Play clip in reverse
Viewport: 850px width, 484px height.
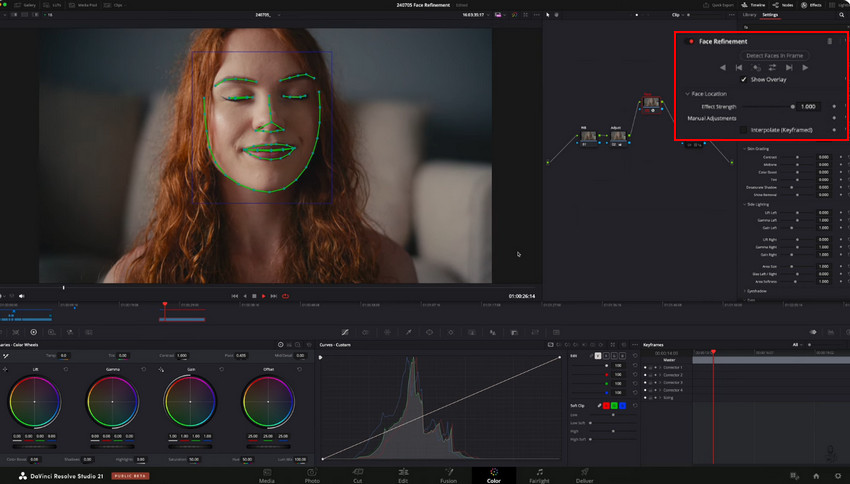click(x=244, y=296)
